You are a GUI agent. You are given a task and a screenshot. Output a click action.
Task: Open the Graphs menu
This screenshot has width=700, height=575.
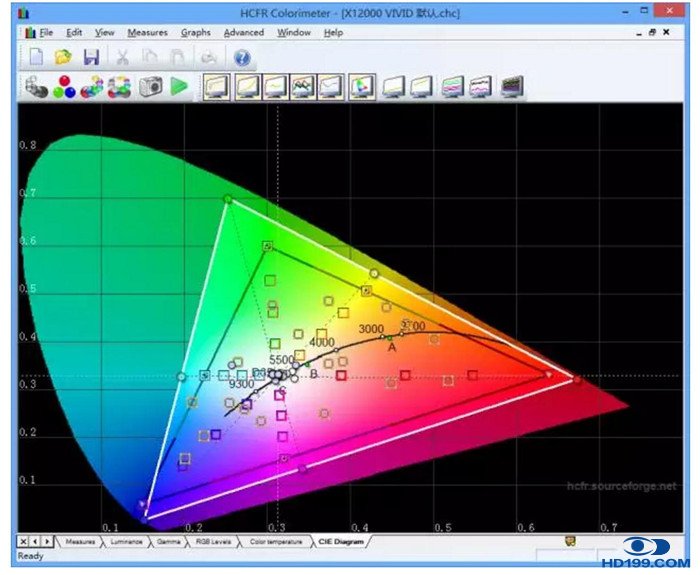(196, 32)
